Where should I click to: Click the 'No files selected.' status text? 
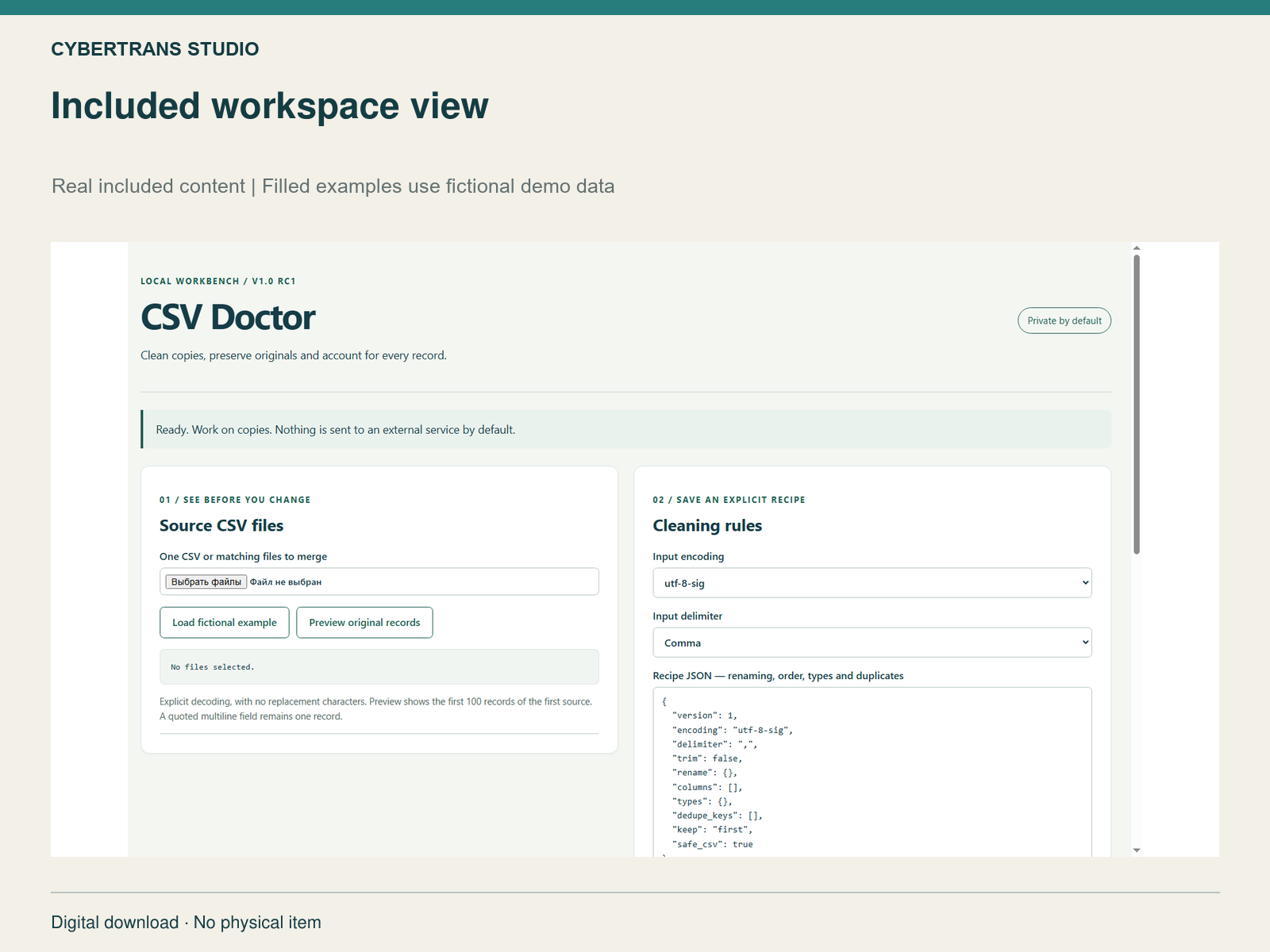pos(213,667)
